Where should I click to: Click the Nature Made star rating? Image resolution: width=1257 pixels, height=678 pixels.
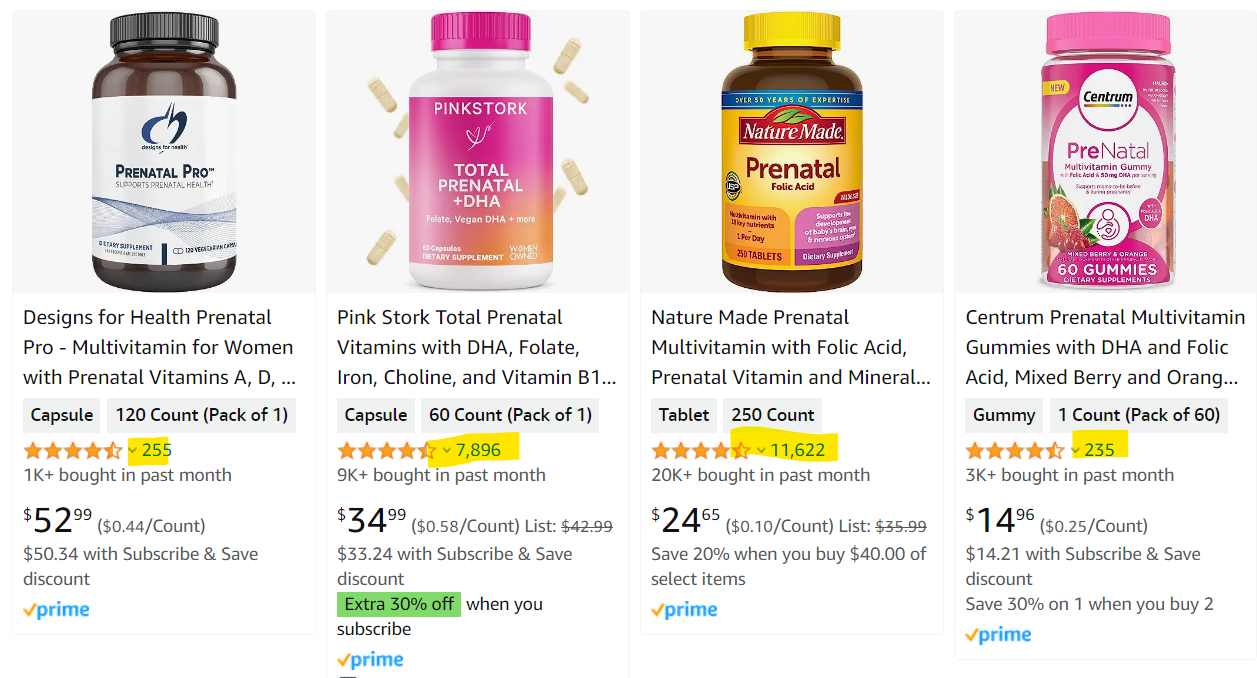[x=700, y=450]
